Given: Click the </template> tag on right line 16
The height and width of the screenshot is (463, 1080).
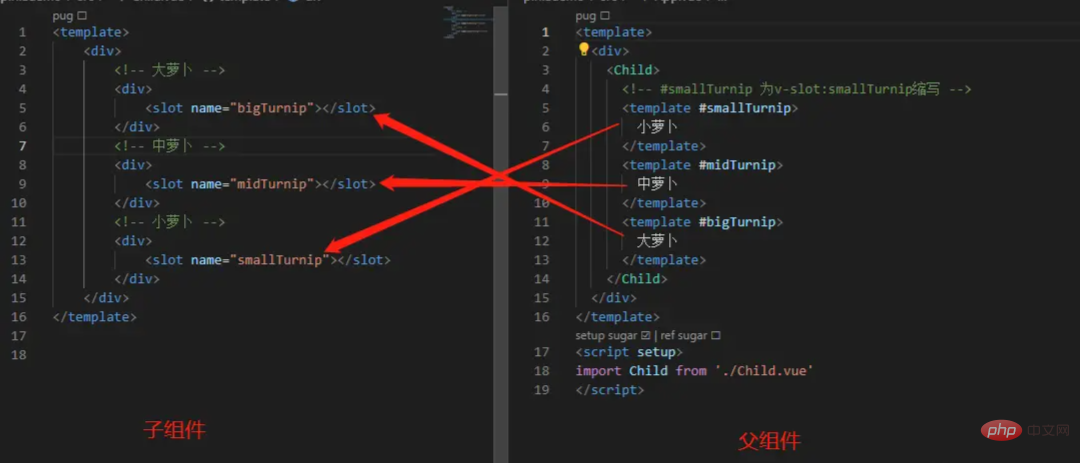Looking at the screenshot, I should [618, 317].
